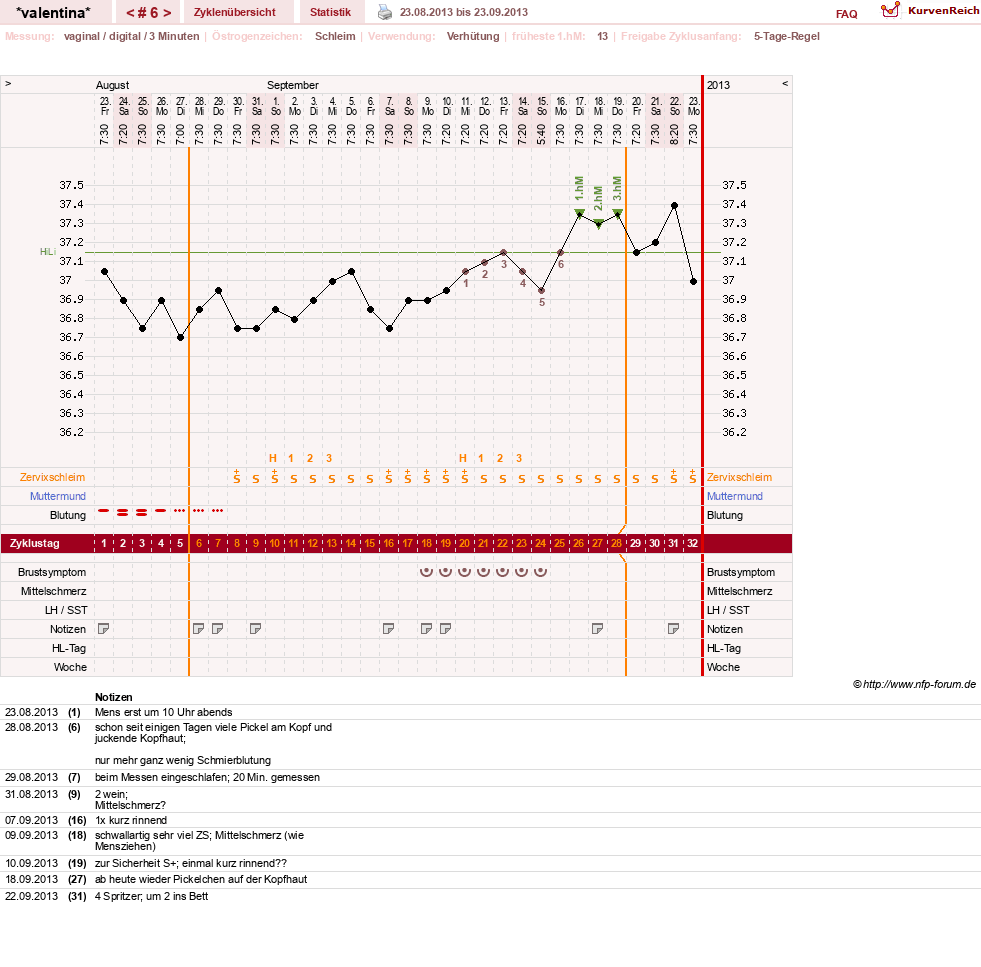Image resolution: width=981 pixels, height=967 pixels.
Task: Click the 2.hM green triangle marker
Action: [x=599, y=224]
